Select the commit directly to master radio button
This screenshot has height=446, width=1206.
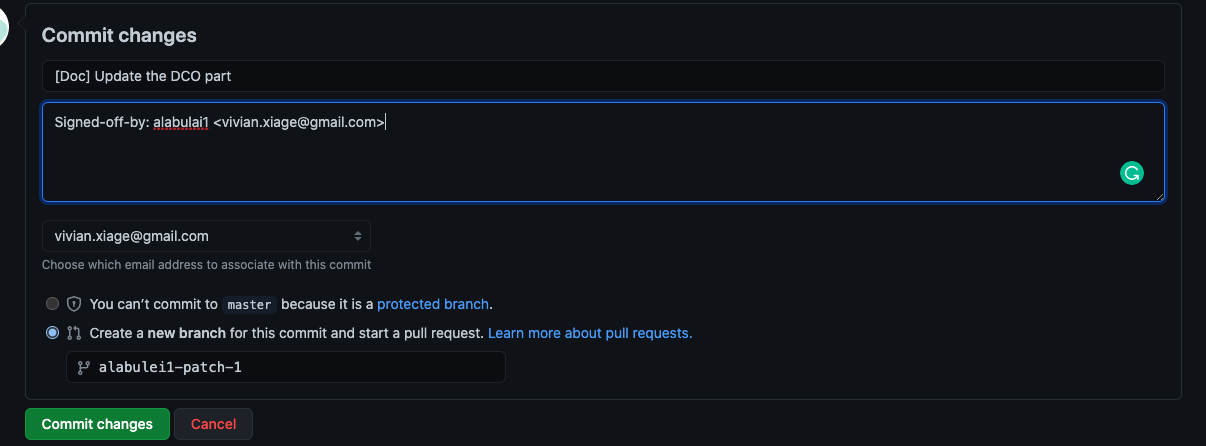click(x=52, y=304)
